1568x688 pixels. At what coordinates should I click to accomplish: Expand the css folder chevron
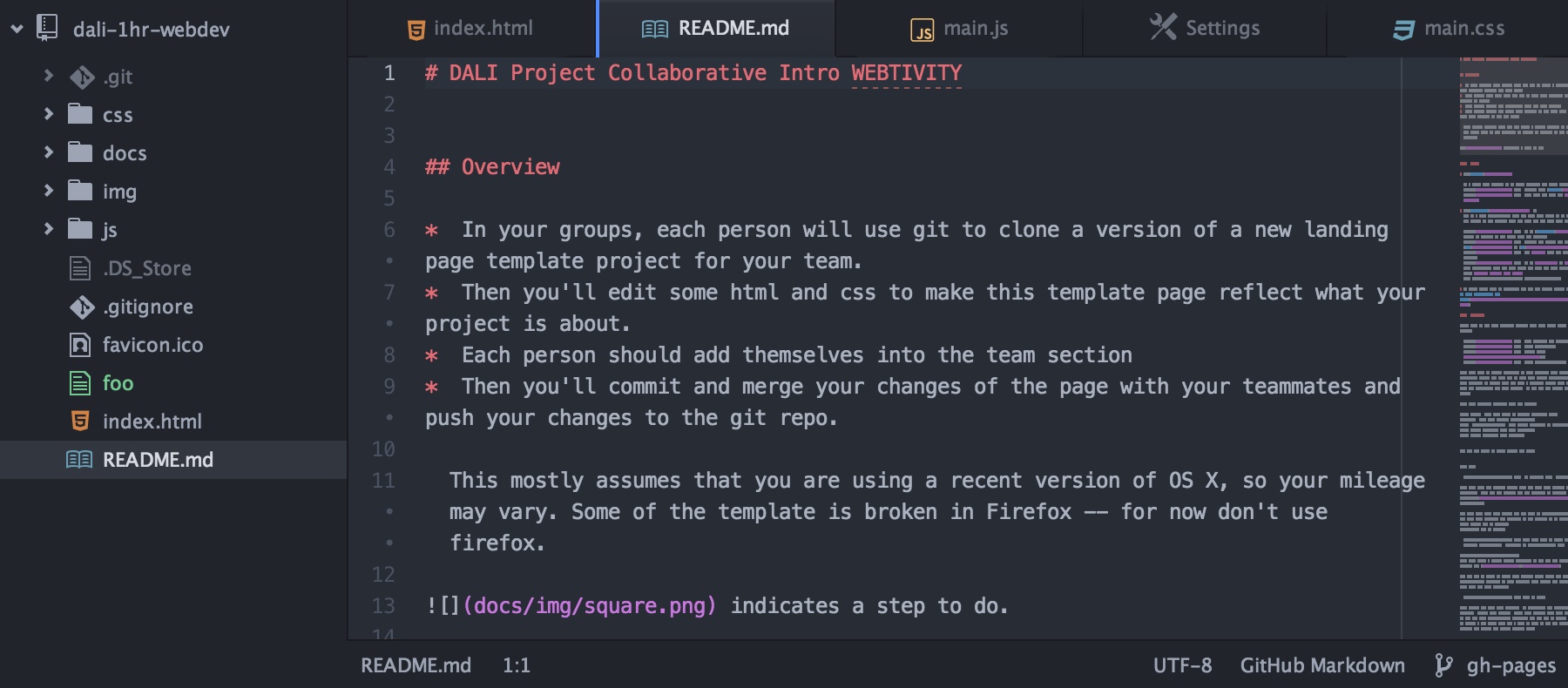click(49, 114)
